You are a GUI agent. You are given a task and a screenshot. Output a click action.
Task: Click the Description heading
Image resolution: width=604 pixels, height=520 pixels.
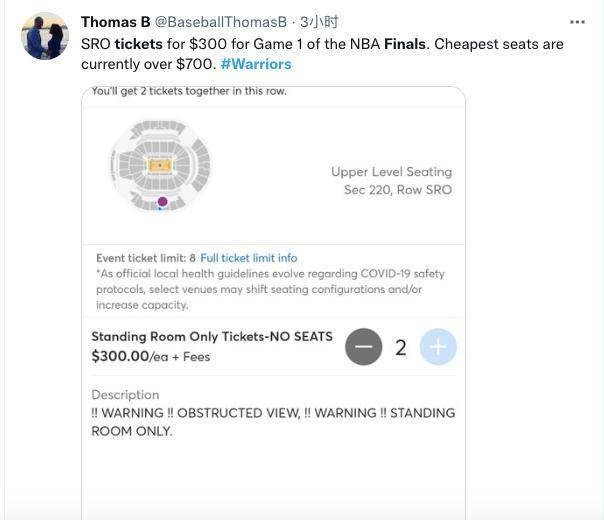coord(125,395)
